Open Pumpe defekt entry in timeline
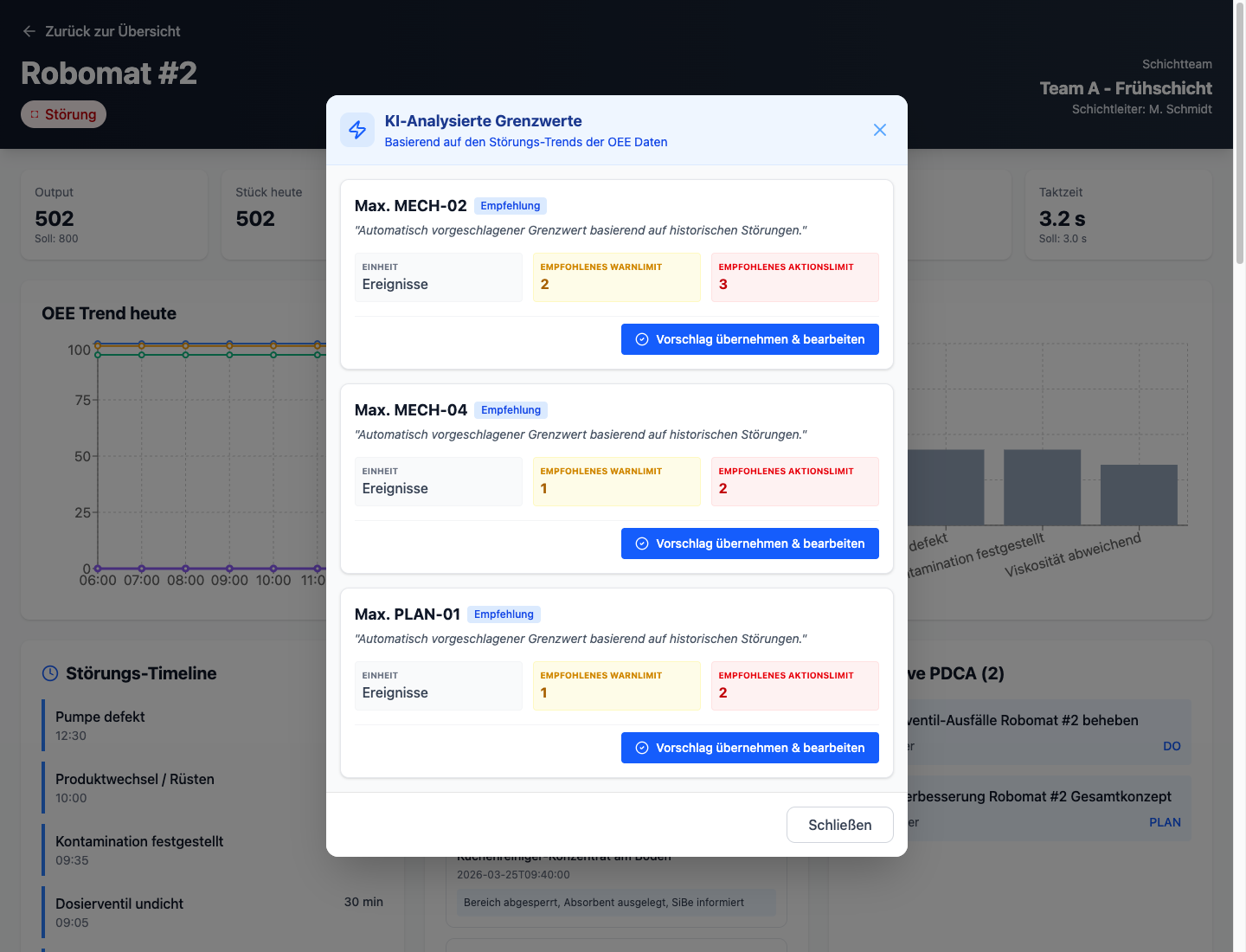 [100, 725]
